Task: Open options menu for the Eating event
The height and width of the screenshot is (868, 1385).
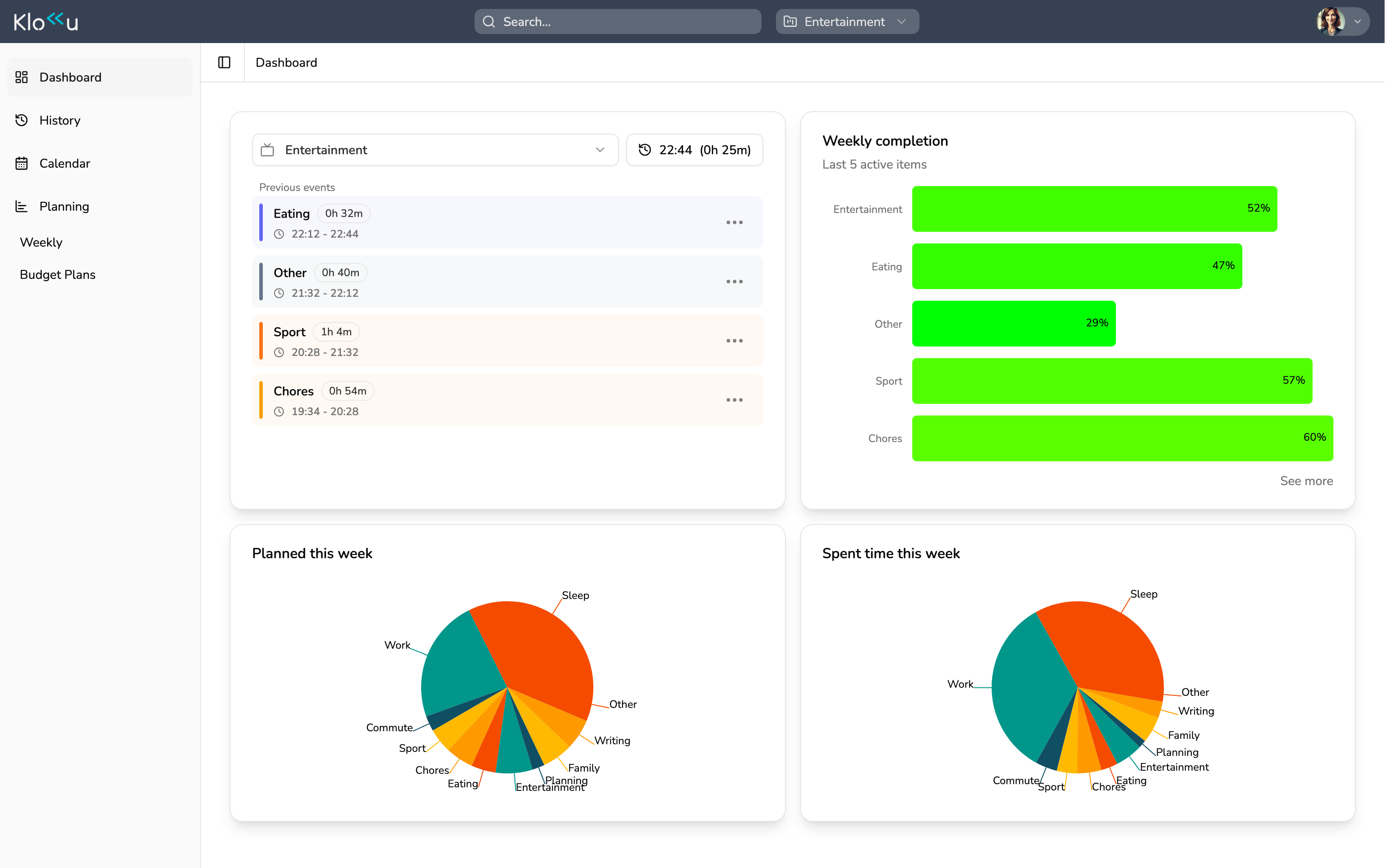Action: pyautogui.click(x=734, y=222)
